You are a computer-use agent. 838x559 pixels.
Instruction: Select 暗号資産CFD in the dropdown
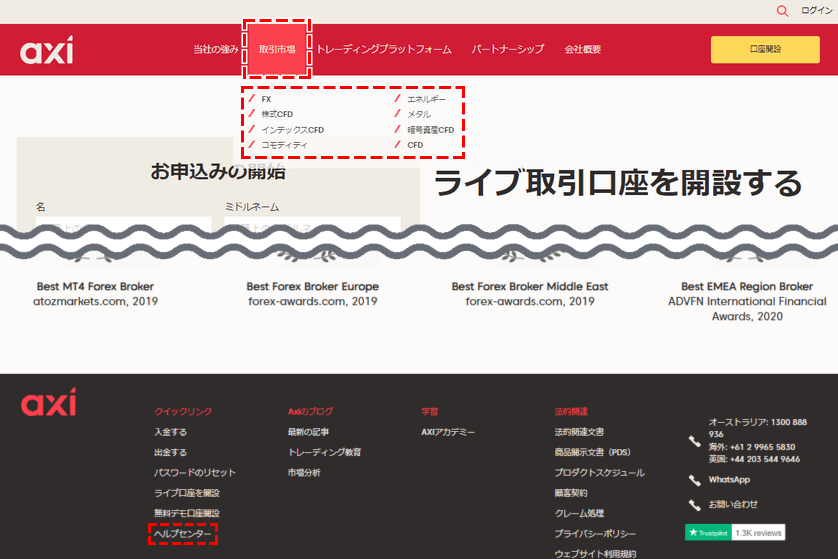pos(430,129)
